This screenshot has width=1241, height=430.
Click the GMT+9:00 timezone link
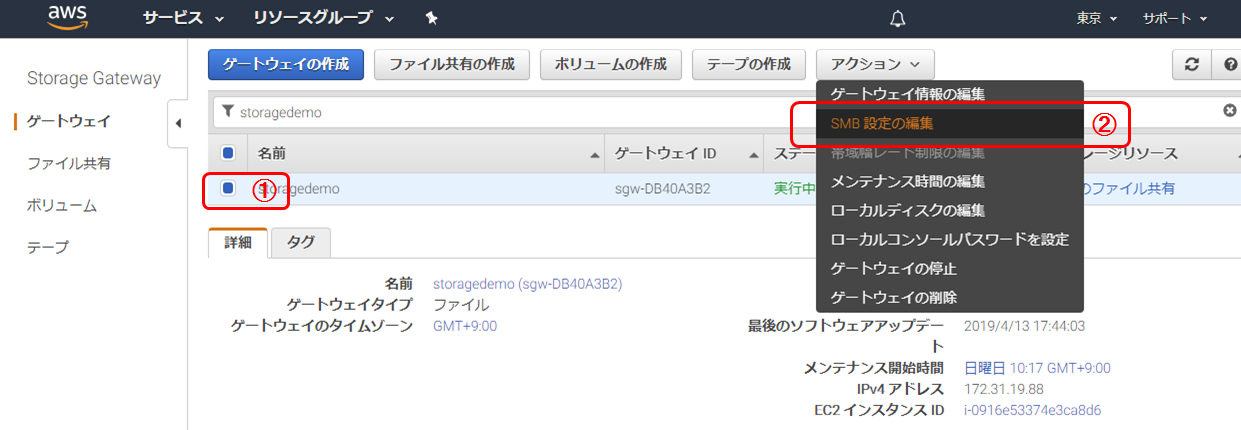click(465, 326)
